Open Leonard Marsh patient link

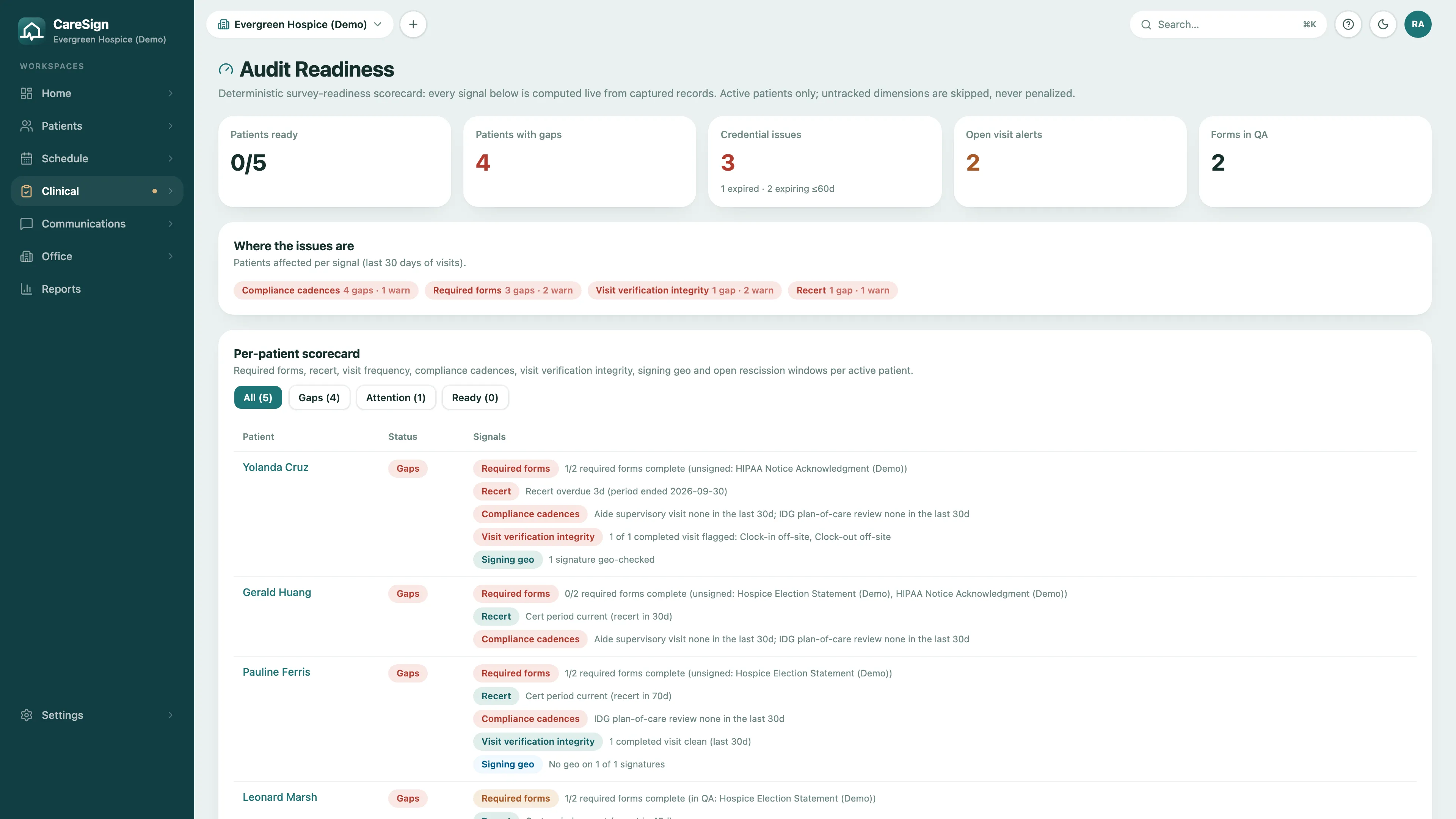coord(279,797)
